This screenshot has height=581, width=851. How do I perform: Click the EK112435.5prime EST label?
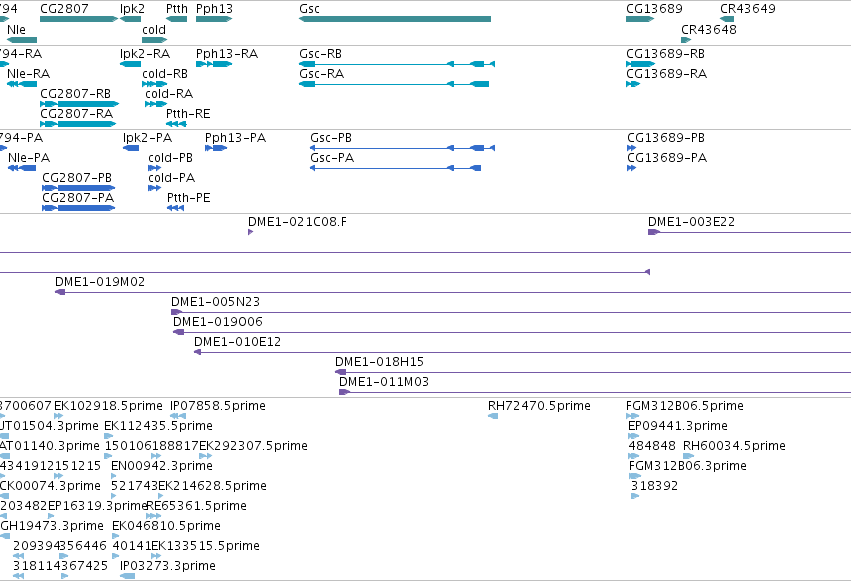[158, 426]
